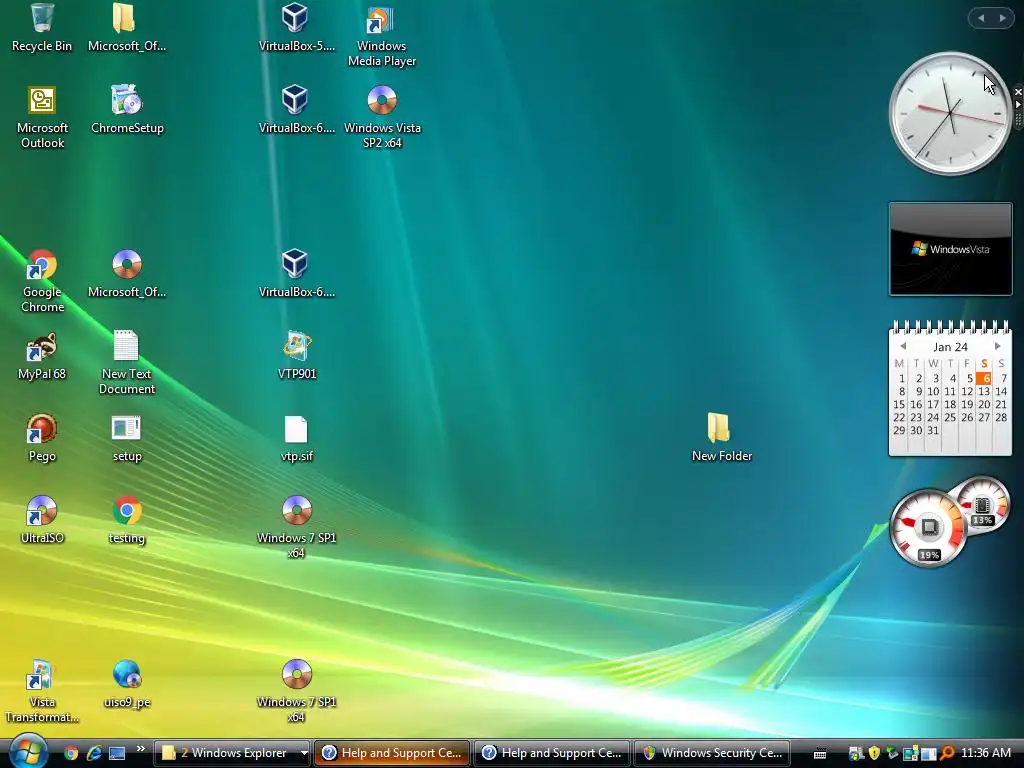Click the 11:36 AM taskbar clock

pyautogui.click(x=985, y=753)
